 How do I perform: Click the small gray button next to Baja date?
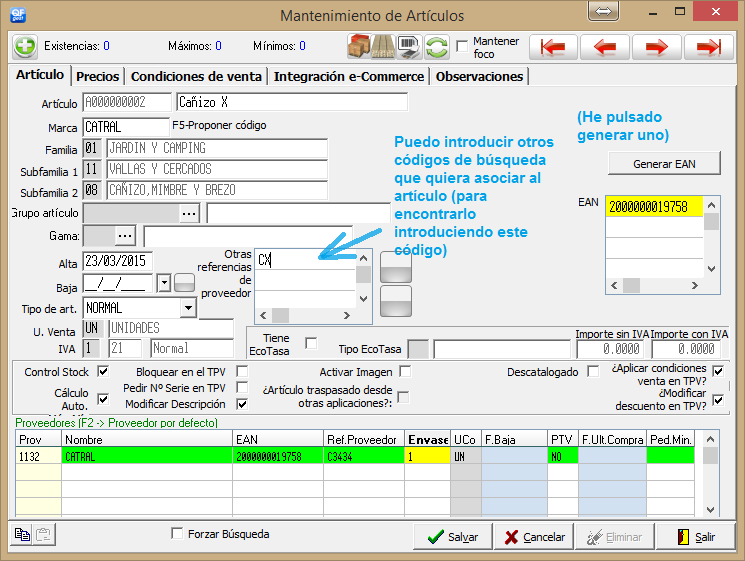pos(184,283)
